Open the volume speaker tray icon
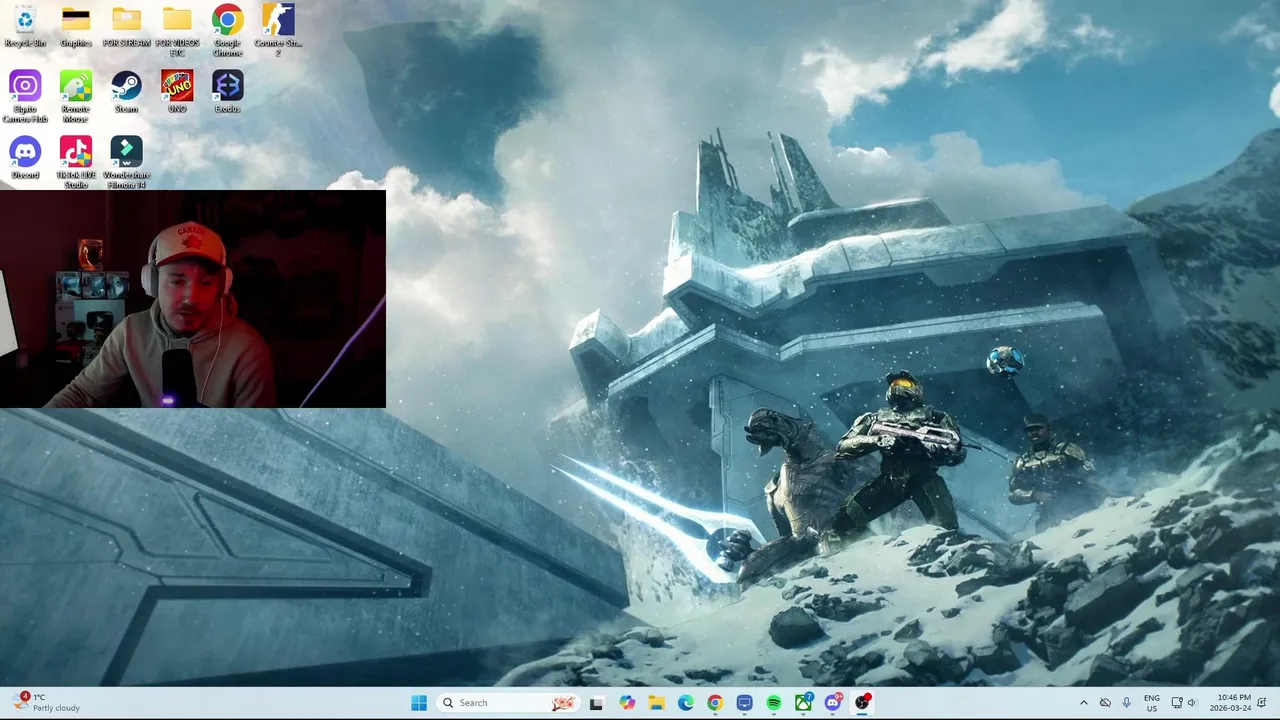The width and height of the screenshot is (1280, 720). click(x=1192, y=703)
